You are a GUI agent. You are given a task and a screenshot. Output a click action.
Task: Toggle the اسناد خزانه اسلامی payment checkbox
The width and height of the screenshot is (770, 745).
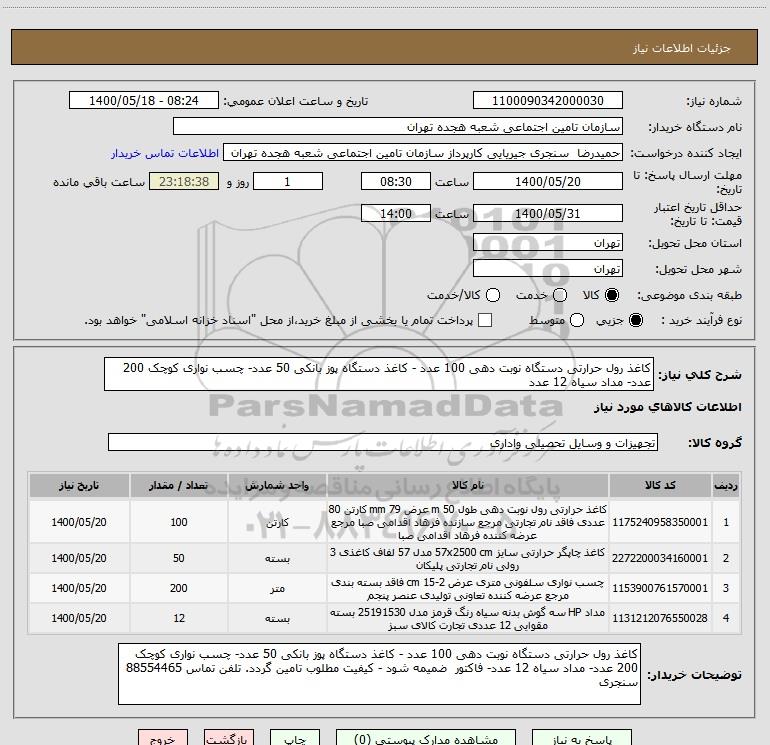[485, 320]
